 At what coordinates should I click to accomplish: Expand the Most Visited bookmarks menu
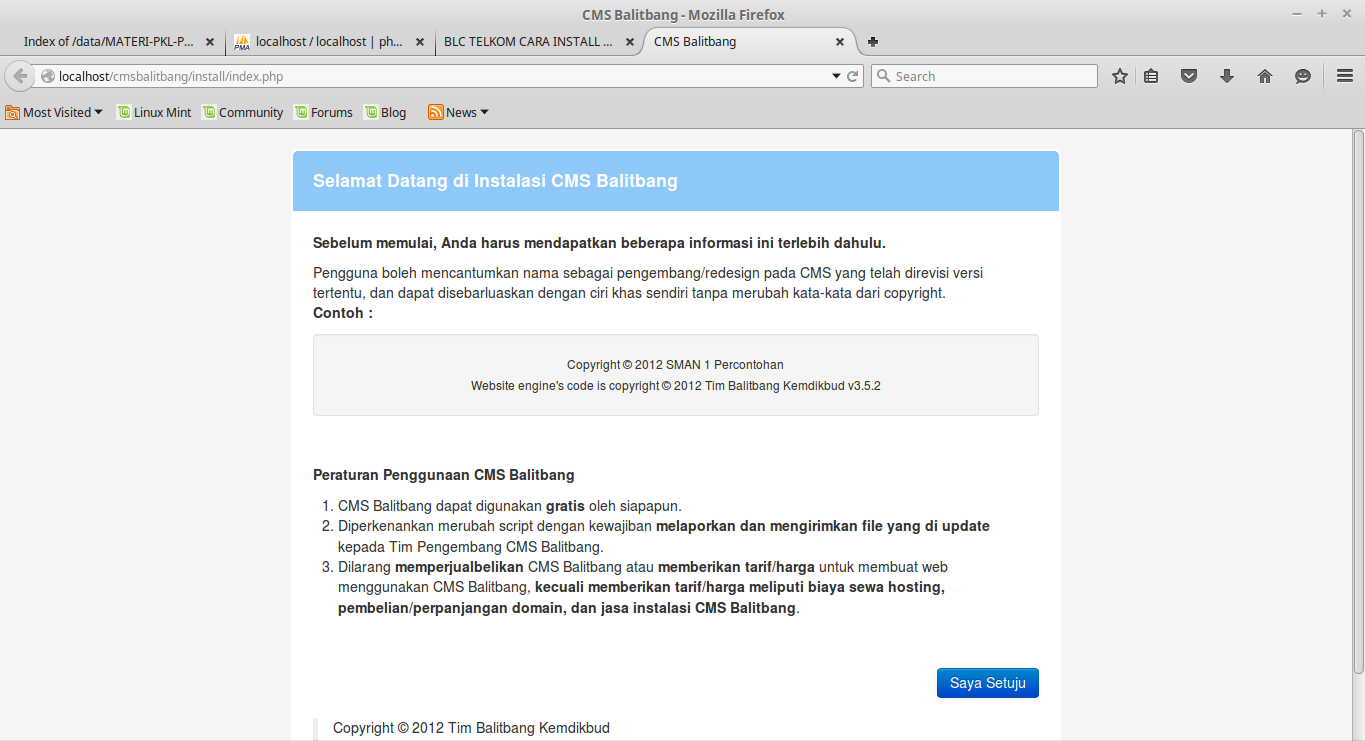tap(54, 112)
